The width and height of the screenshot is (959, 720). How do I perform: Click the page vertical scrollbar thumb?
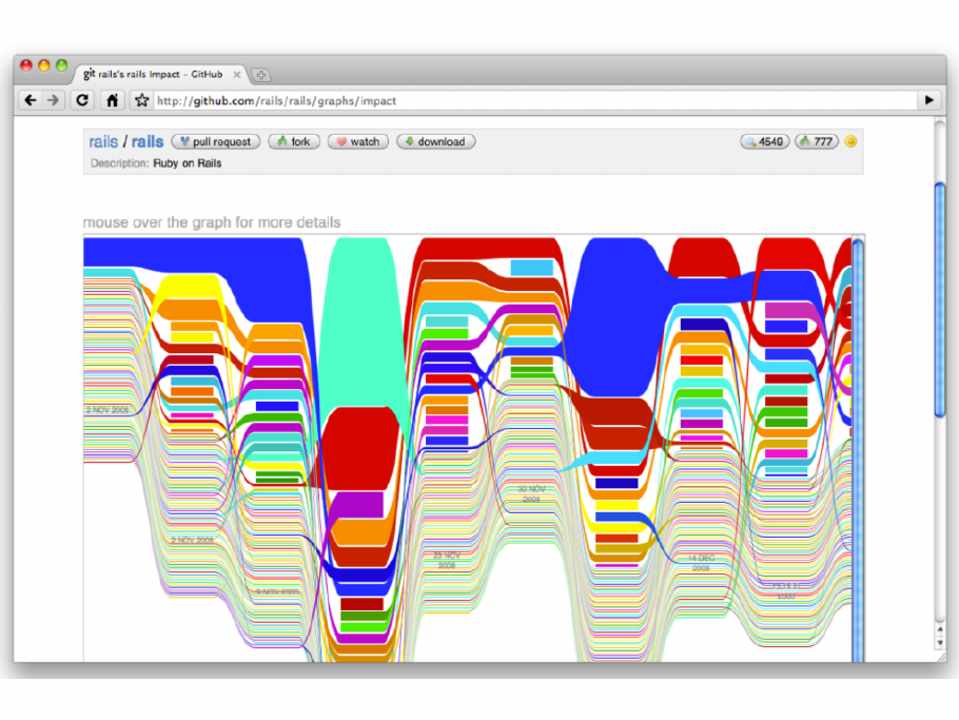tap(939, 300)
